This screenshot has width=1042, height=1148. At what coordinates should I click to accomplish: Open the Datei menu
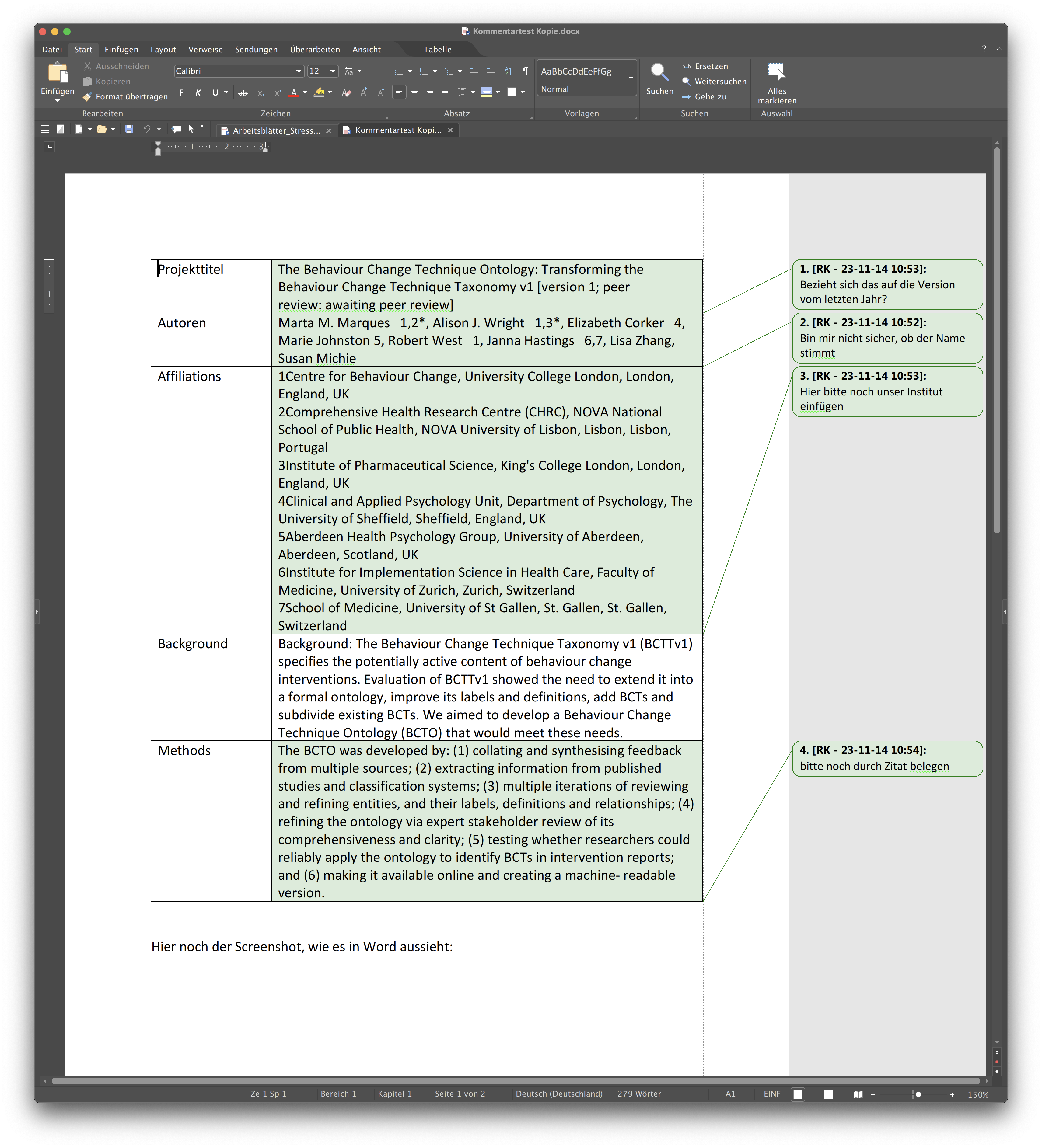click(52, 50)
